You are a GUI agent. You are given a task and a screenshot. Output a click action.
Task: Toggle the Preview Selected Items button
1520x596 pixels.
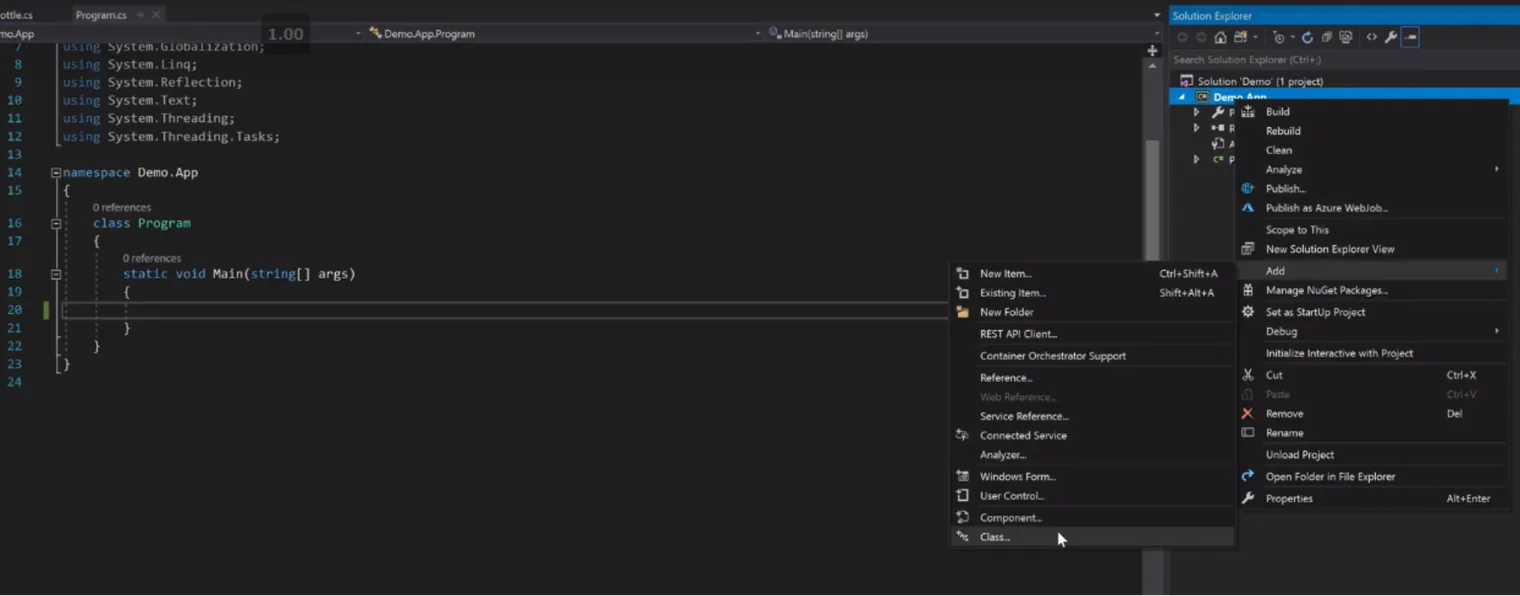point(1410,37)
